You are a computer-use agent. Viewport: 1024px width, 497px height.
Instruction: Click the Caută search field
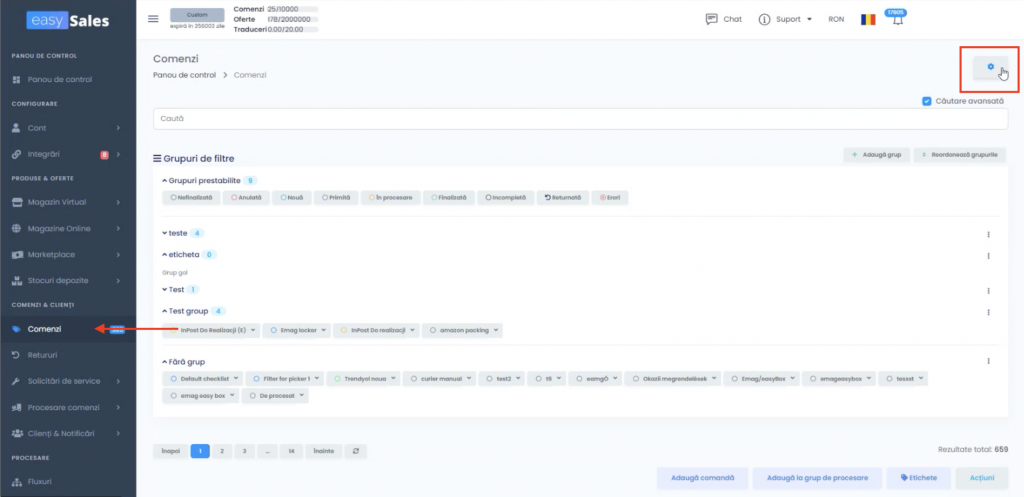(580, 119)
